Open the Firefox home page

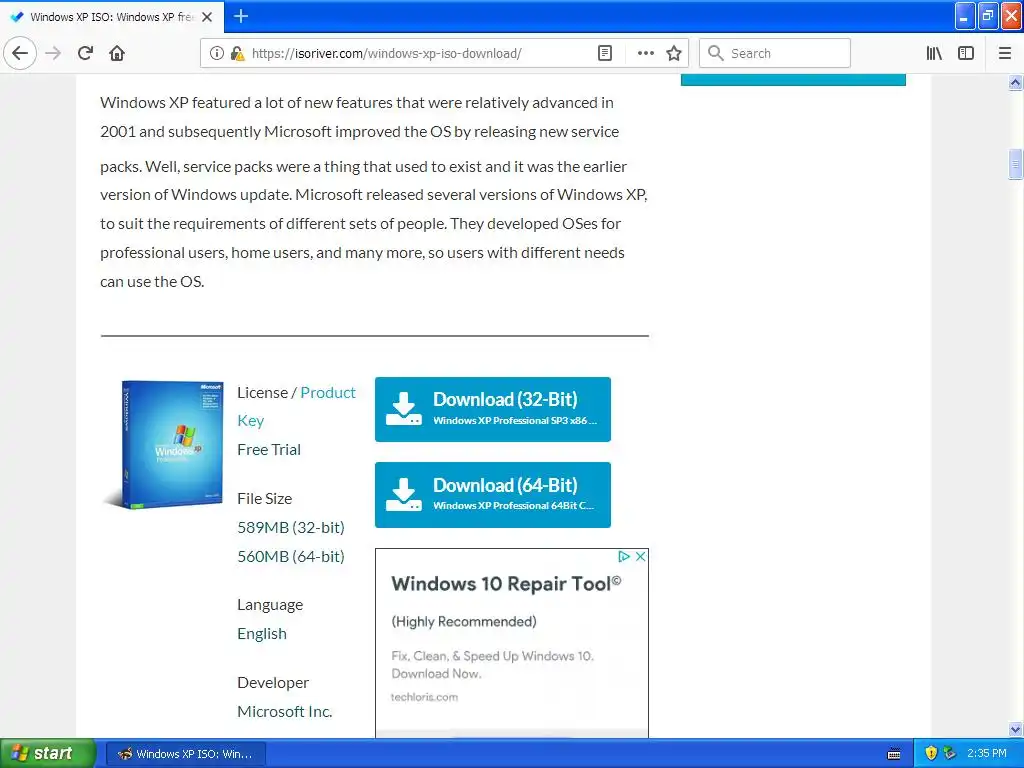pyautogui.click(x=117, y=53)
